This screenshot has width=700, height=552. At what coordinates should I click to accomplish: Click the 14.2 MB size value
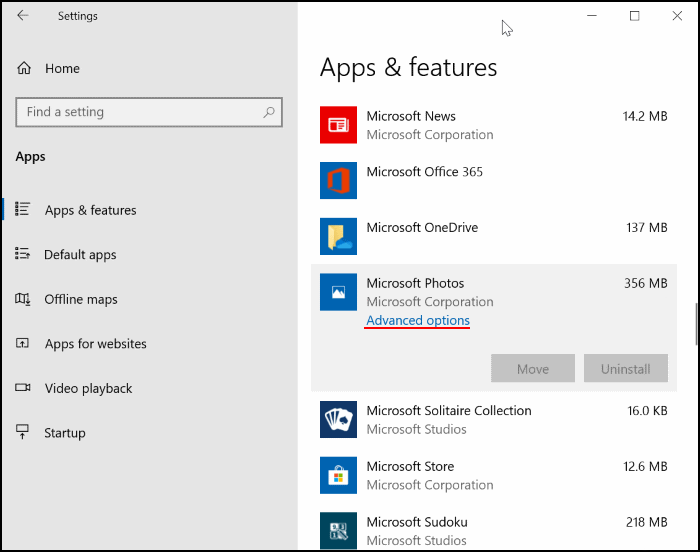click(x=645, y=116)
